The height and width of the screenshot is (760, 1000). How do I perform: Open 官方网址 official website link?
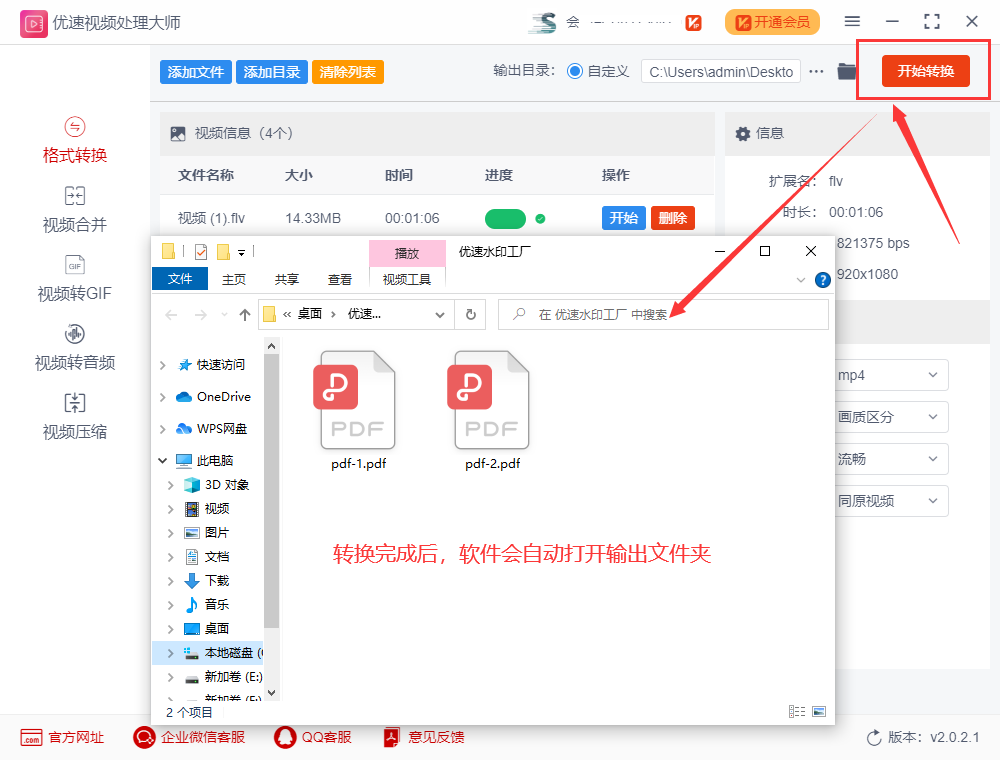(x=62, y=738)
